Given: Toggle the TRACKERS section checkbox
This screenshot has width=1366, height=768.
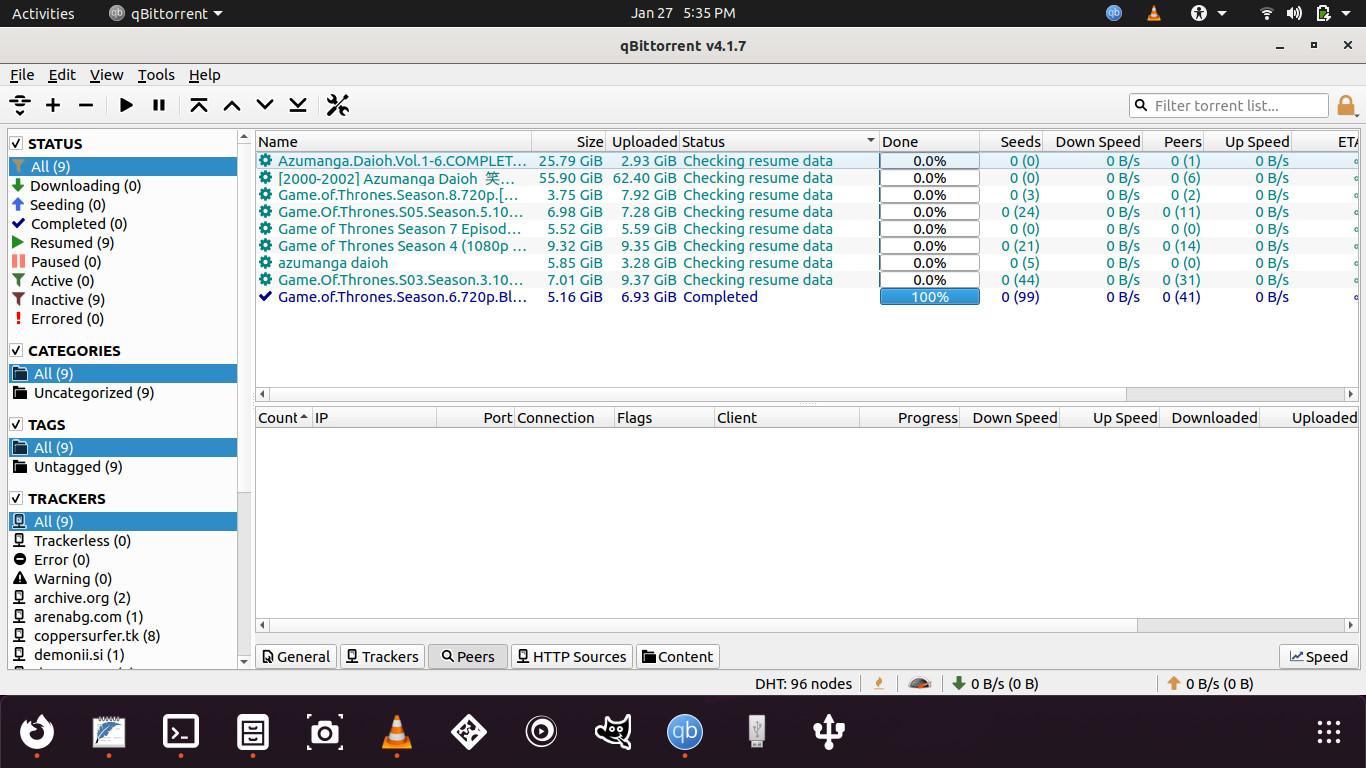Looking at the screenshot, I should (16, 499).
